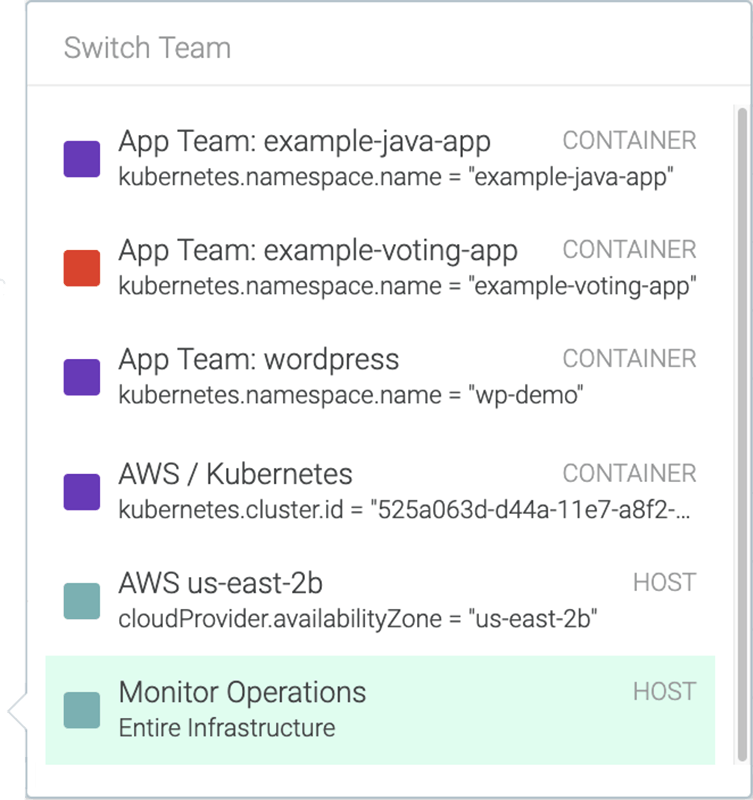The image size is (753, 800).
Task: Click kubernetes.namespace.name = "example-java-app" scope text
Action: [396, 178]
